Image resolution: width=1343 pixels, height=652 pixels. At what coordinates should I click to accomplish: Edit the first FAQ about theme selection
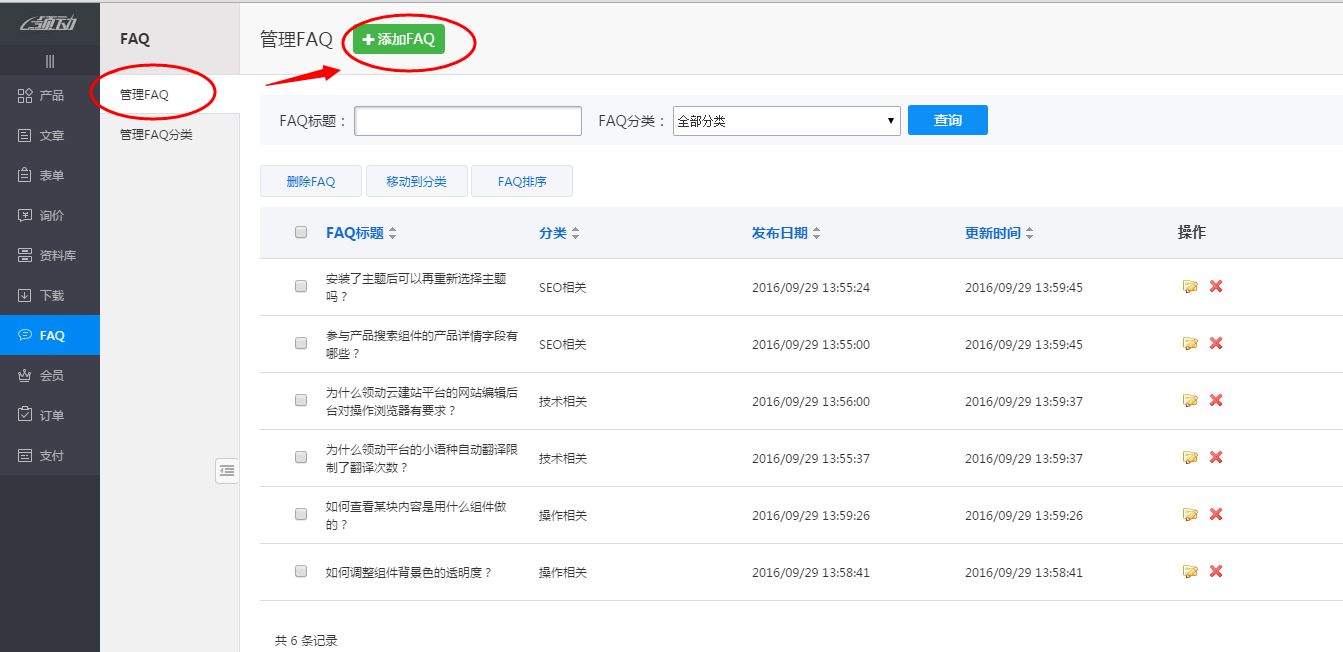(x=1190, y=286)
